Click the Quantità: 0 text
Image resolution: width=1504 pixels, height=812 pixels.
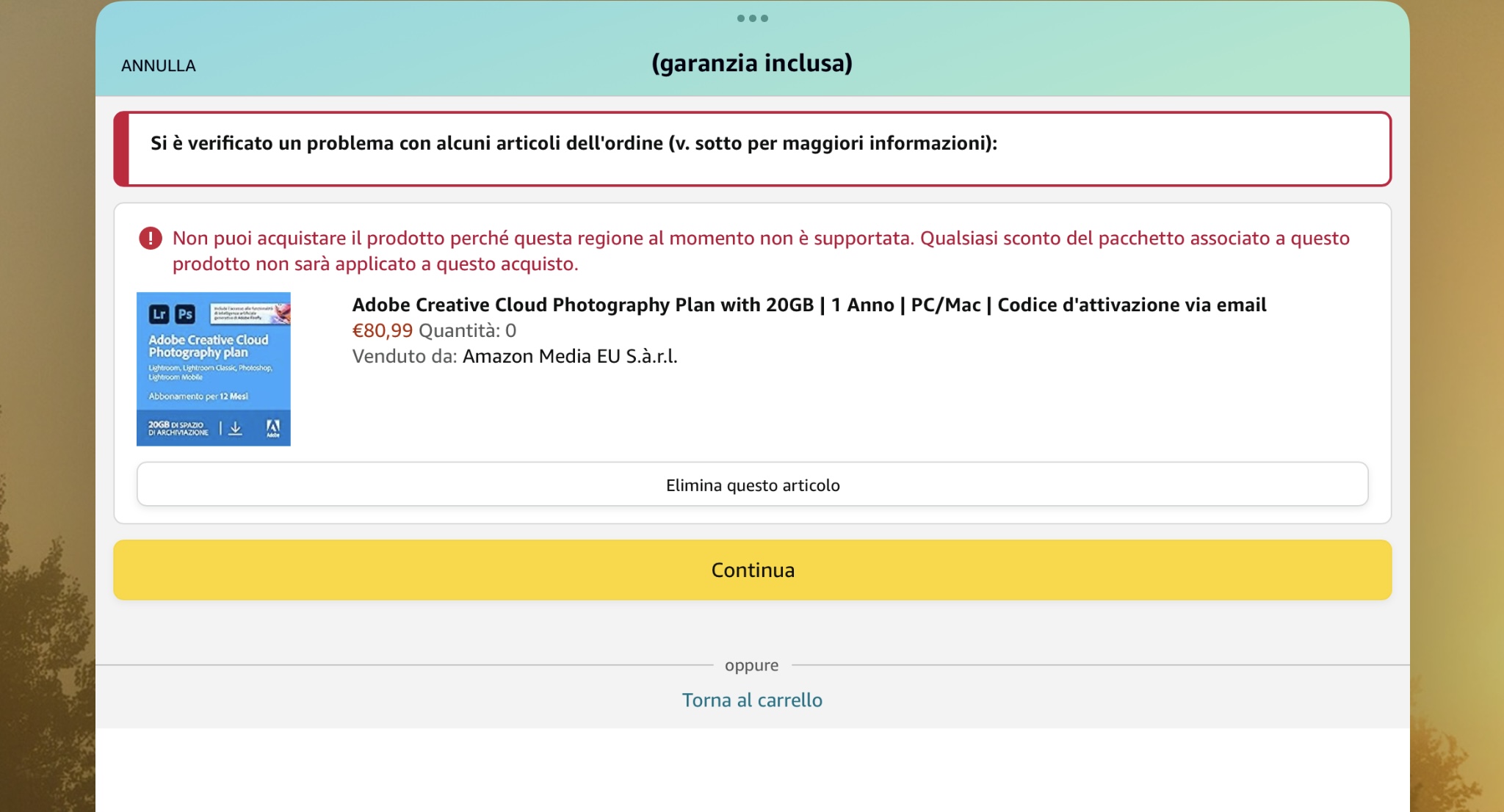pyautogui.click(x=467, y=330)
